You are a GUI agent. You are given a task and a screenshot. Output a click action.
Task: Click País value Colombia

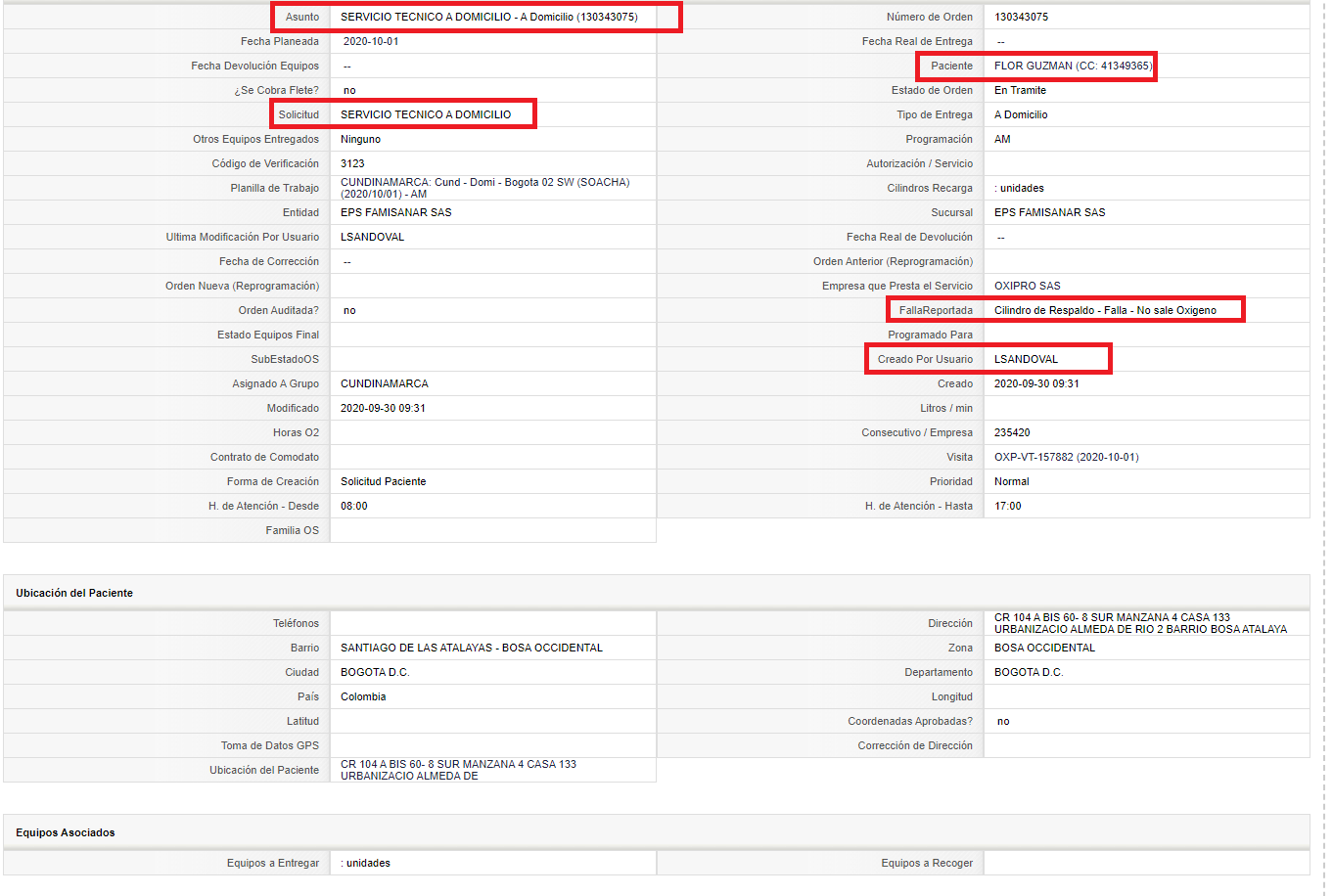click(x=363, y=696)
